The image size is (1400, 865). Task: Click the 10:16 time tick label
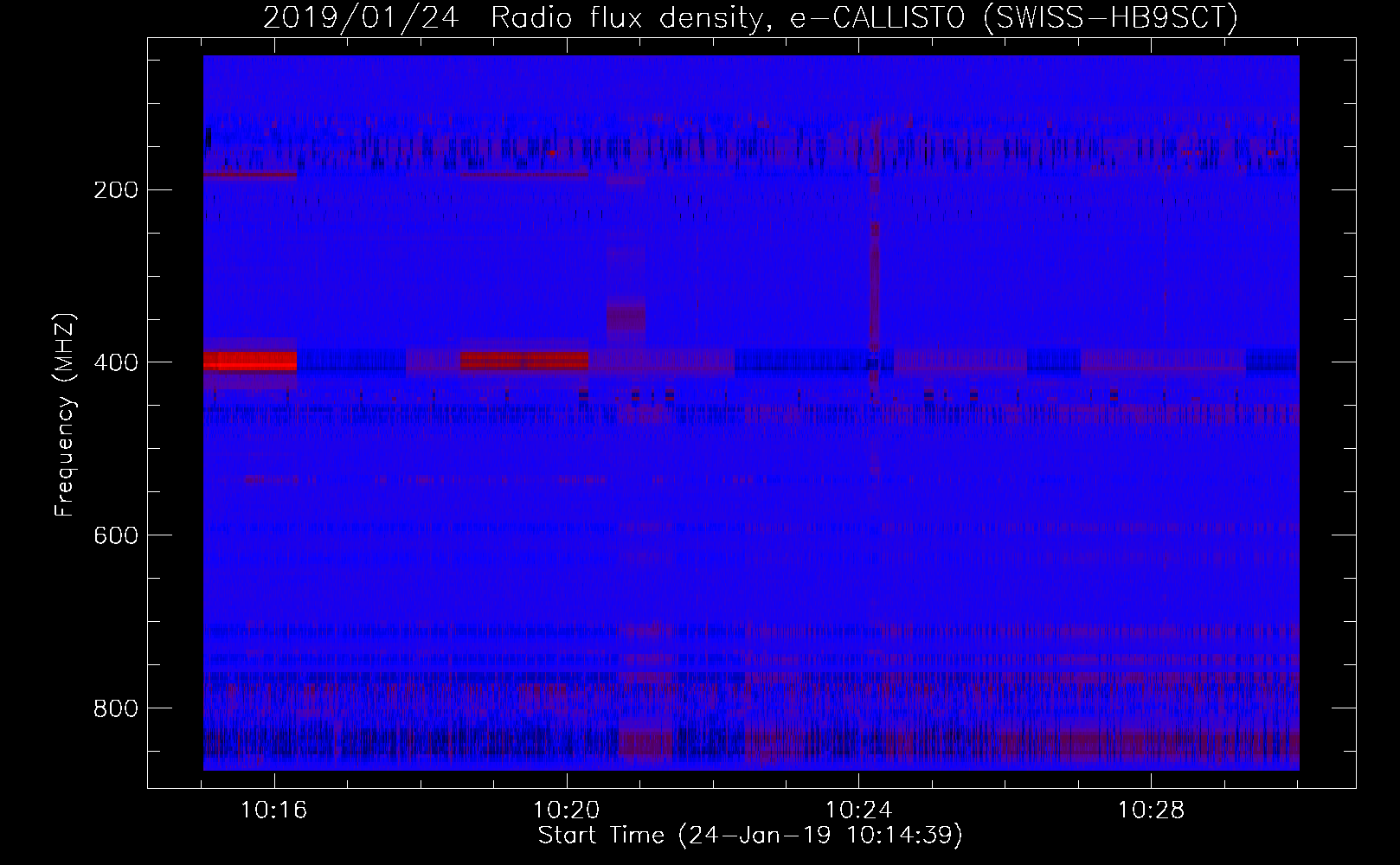pos(274,811)
